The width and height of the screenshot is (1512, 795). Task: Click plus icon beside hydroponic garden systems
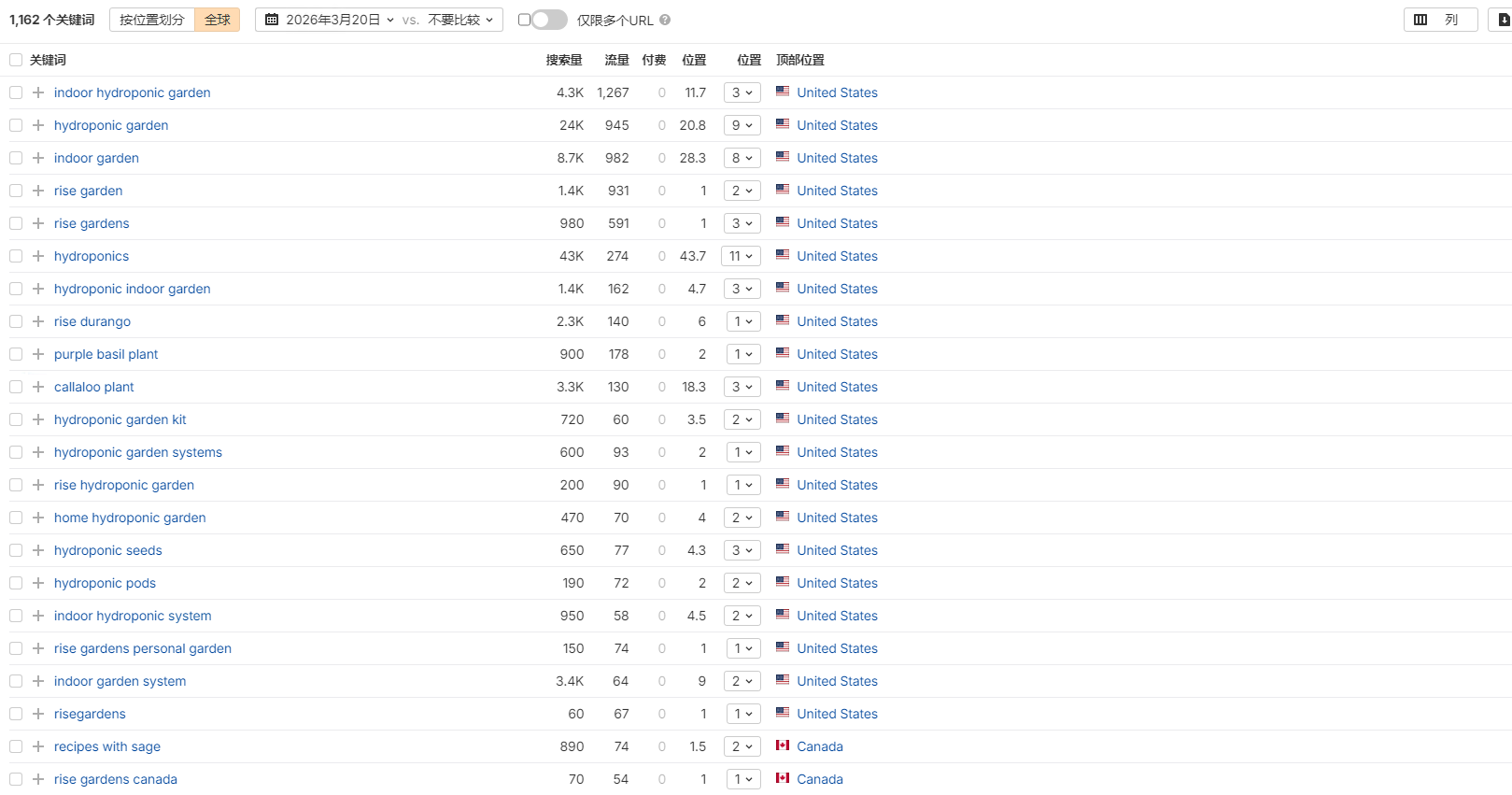38,452
